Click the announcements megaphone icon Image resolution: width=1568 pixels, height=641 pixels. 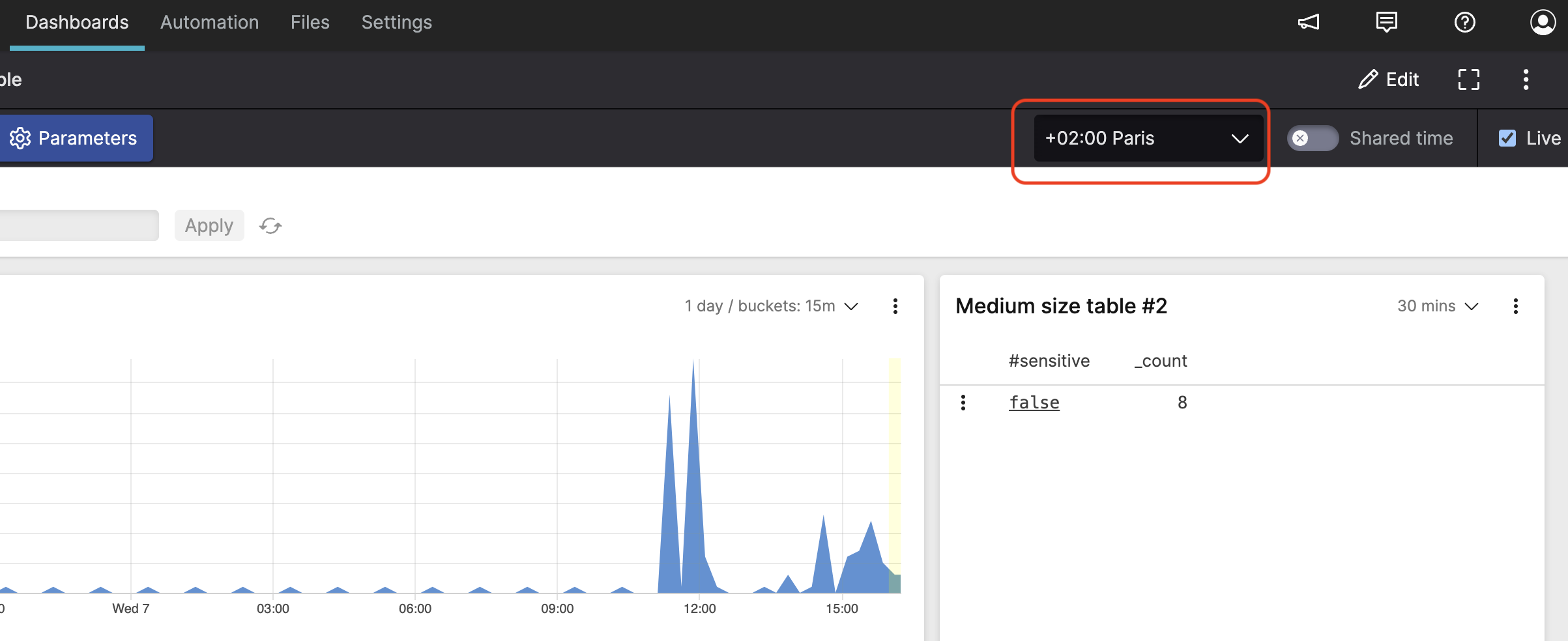coord(1309,22)
